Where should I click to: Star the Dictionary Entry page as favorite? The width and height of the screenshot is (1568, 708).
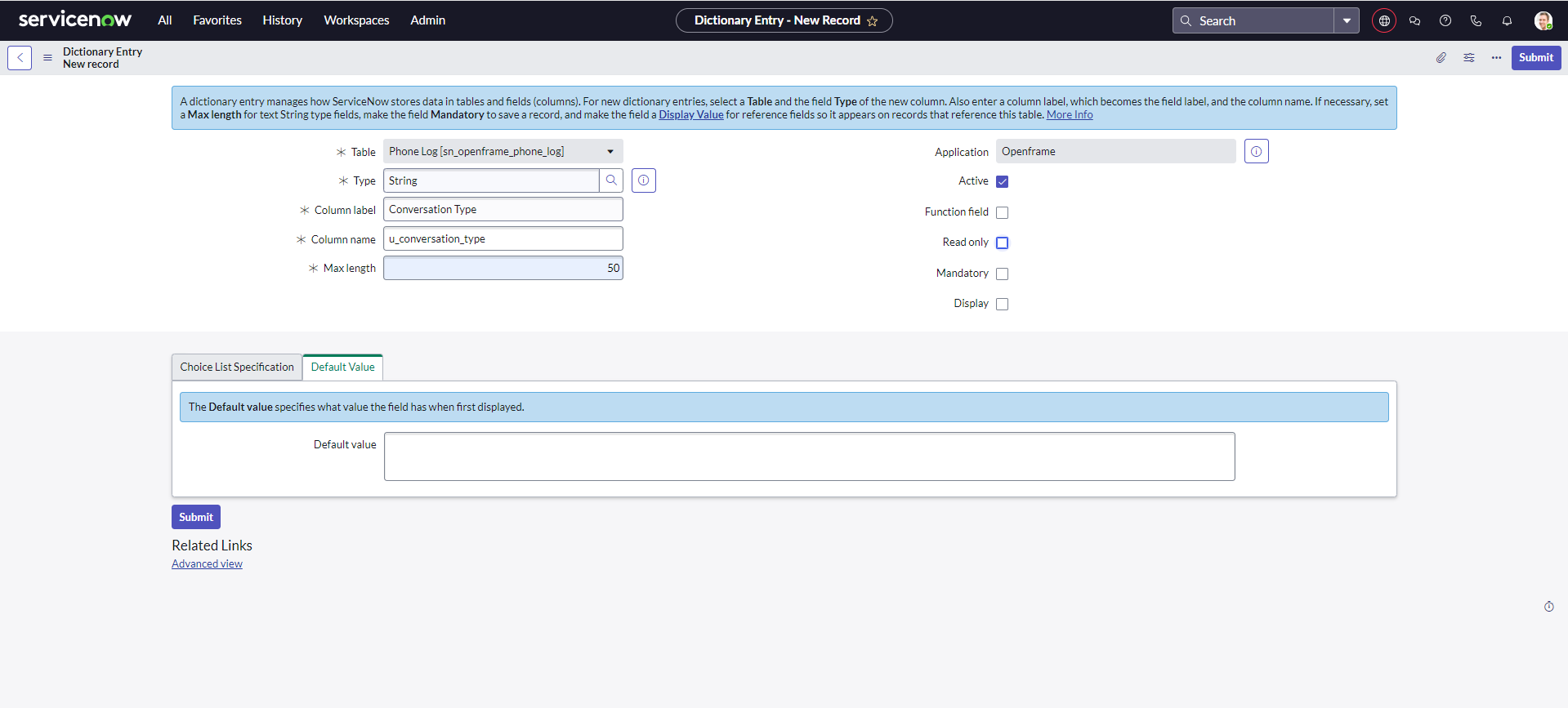873,21
